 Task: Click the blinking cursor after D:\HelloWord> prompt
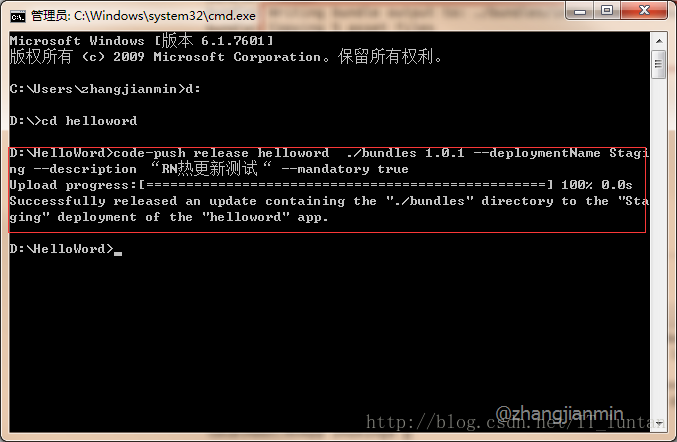tap(118, 253)
